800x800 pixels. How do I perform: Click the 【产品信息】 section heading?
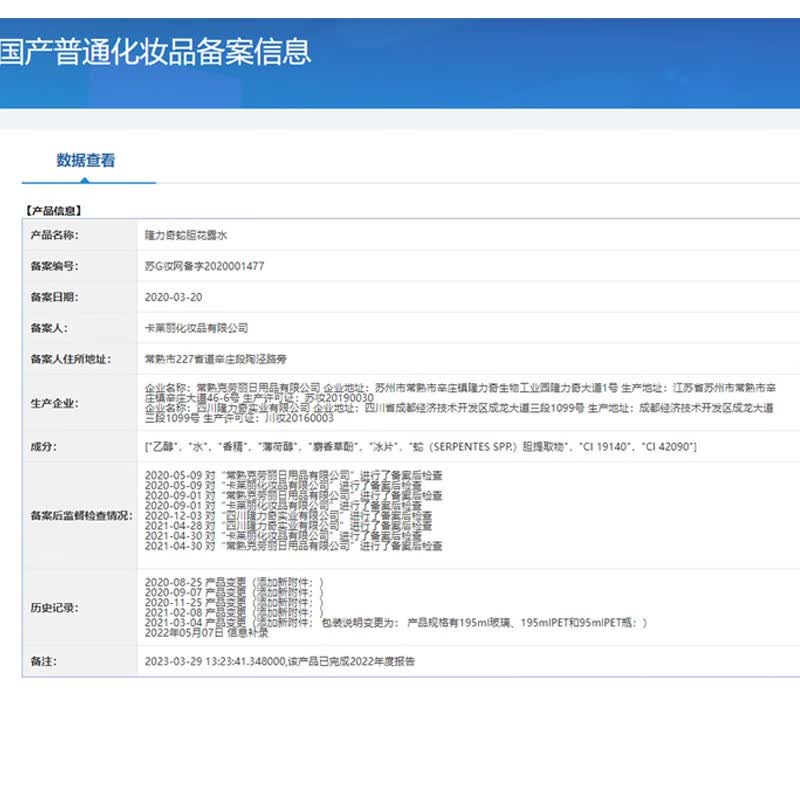pos(54,211)
